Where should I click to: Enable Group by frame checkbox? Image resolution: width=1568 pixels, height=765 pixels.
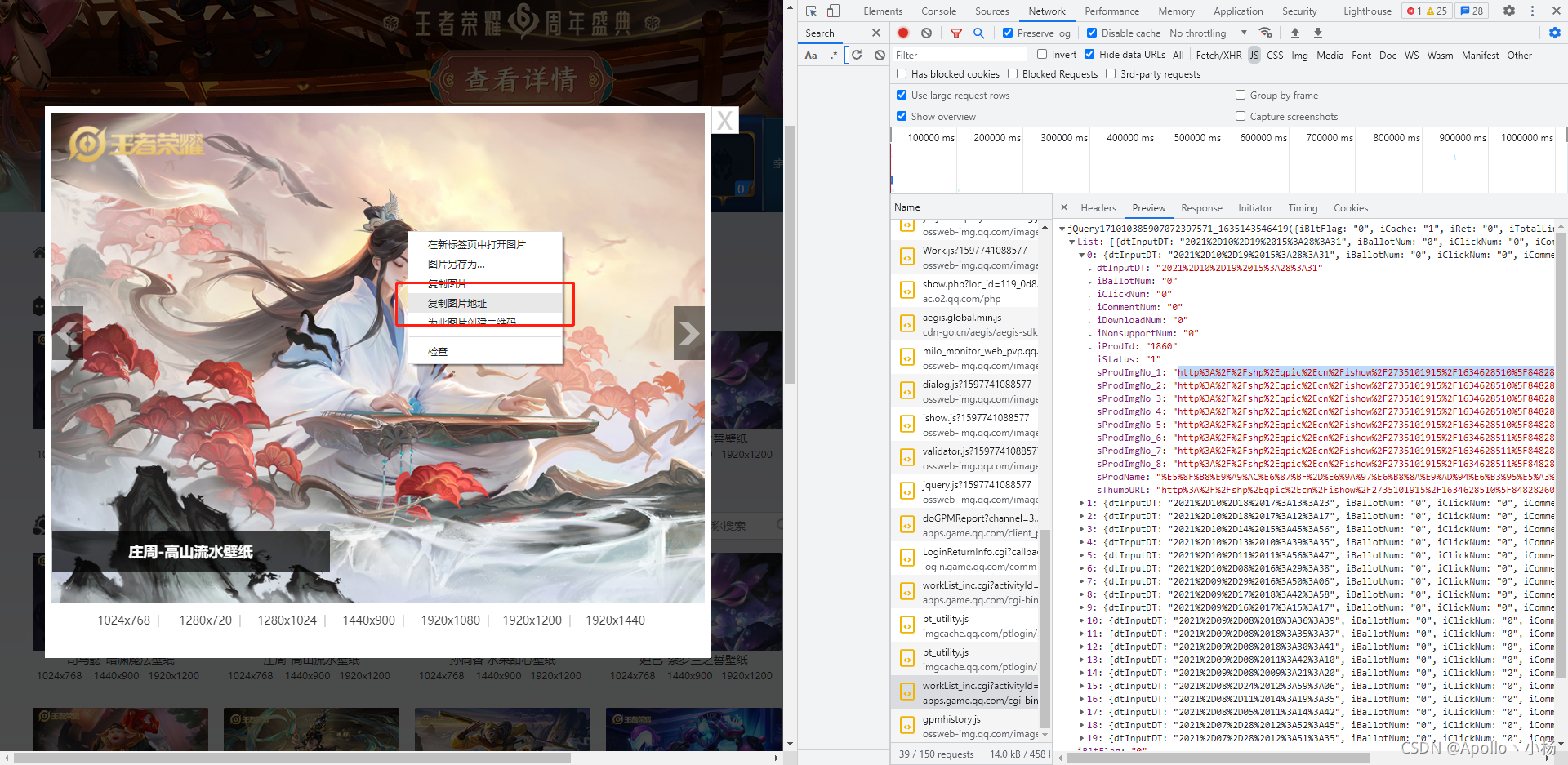click(x=1241, y=95)
